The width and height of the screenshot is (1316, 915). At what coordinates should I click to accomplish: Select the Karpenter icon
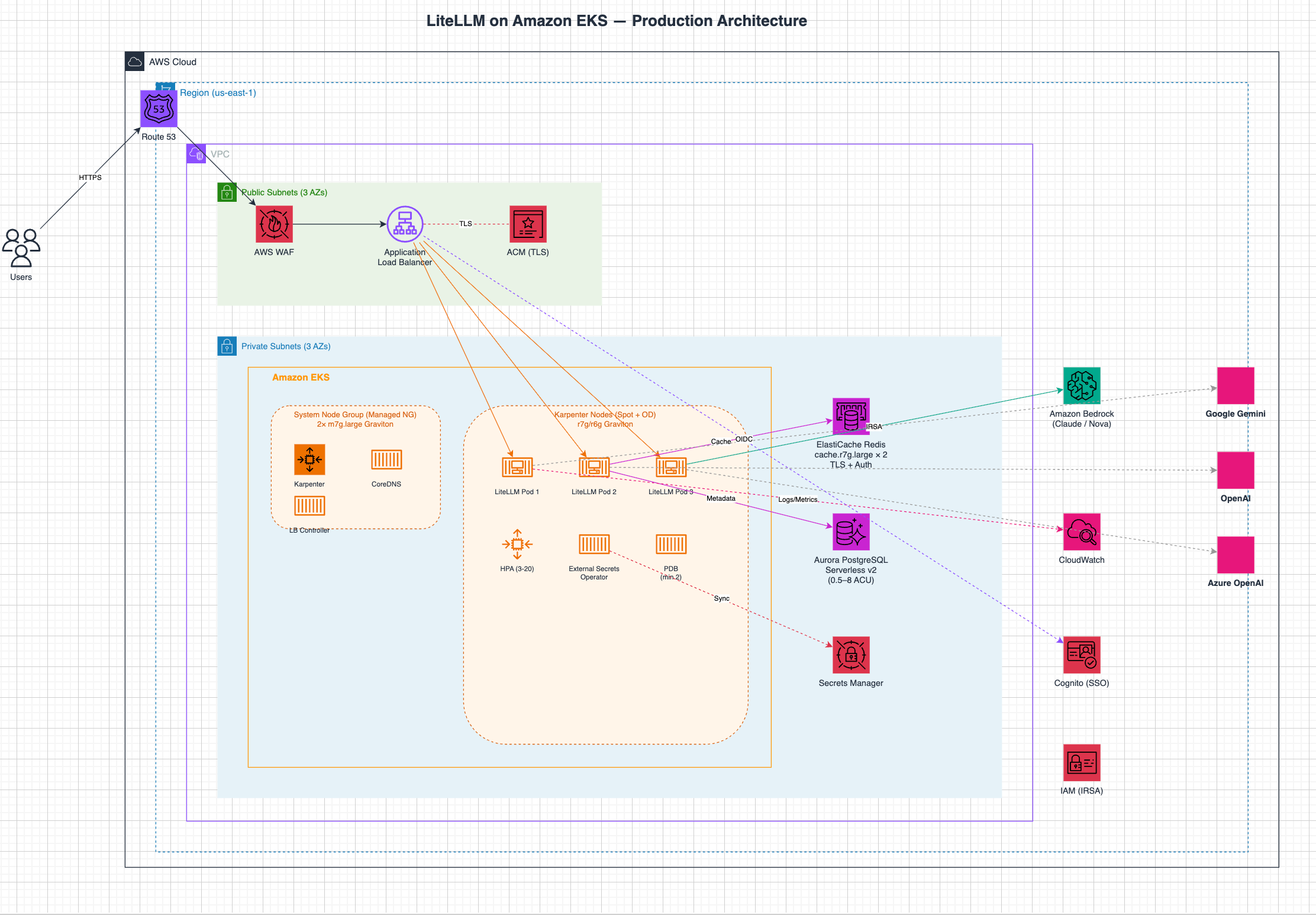tap(309, 460)
